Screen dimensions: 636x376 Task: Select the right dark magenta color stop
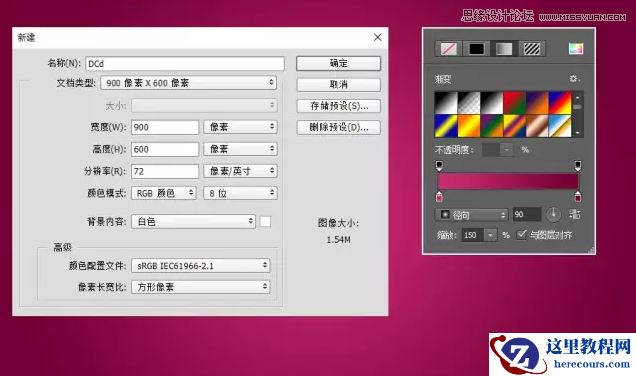[578, 197]
